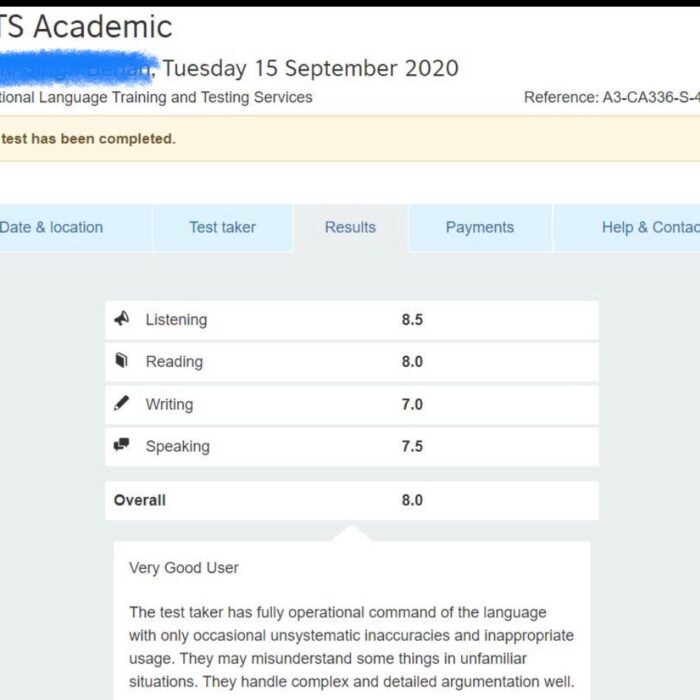This screenshot has height=700, width=700.
Task: Click the band description paragraph
Action: (352, 647)
